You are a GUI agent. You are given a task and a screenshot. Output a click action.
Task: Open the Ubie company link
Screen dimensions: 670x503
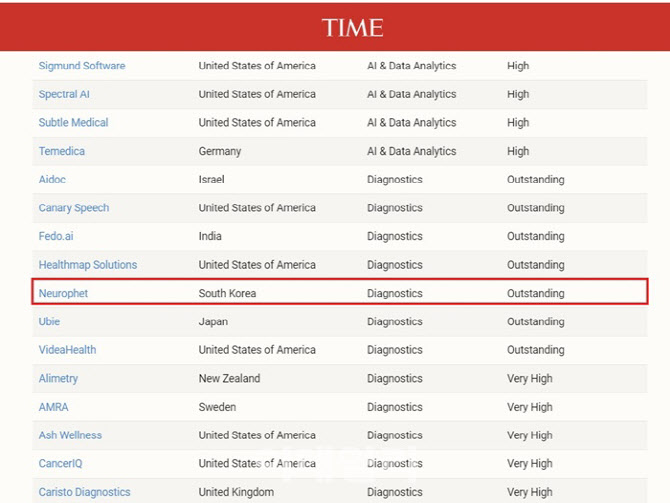[49, 321]
